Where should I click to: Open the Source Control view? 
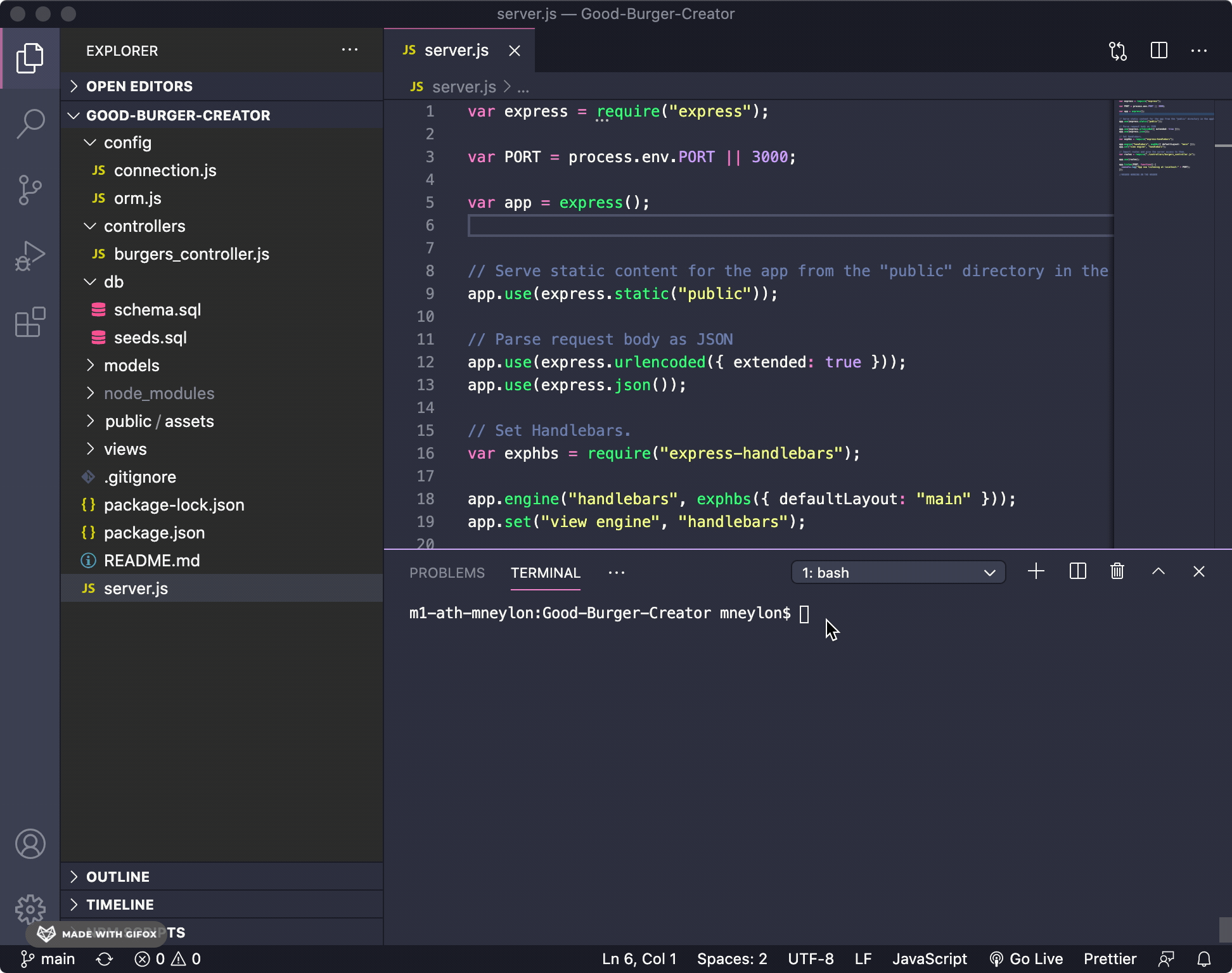(x=30, y=190)
